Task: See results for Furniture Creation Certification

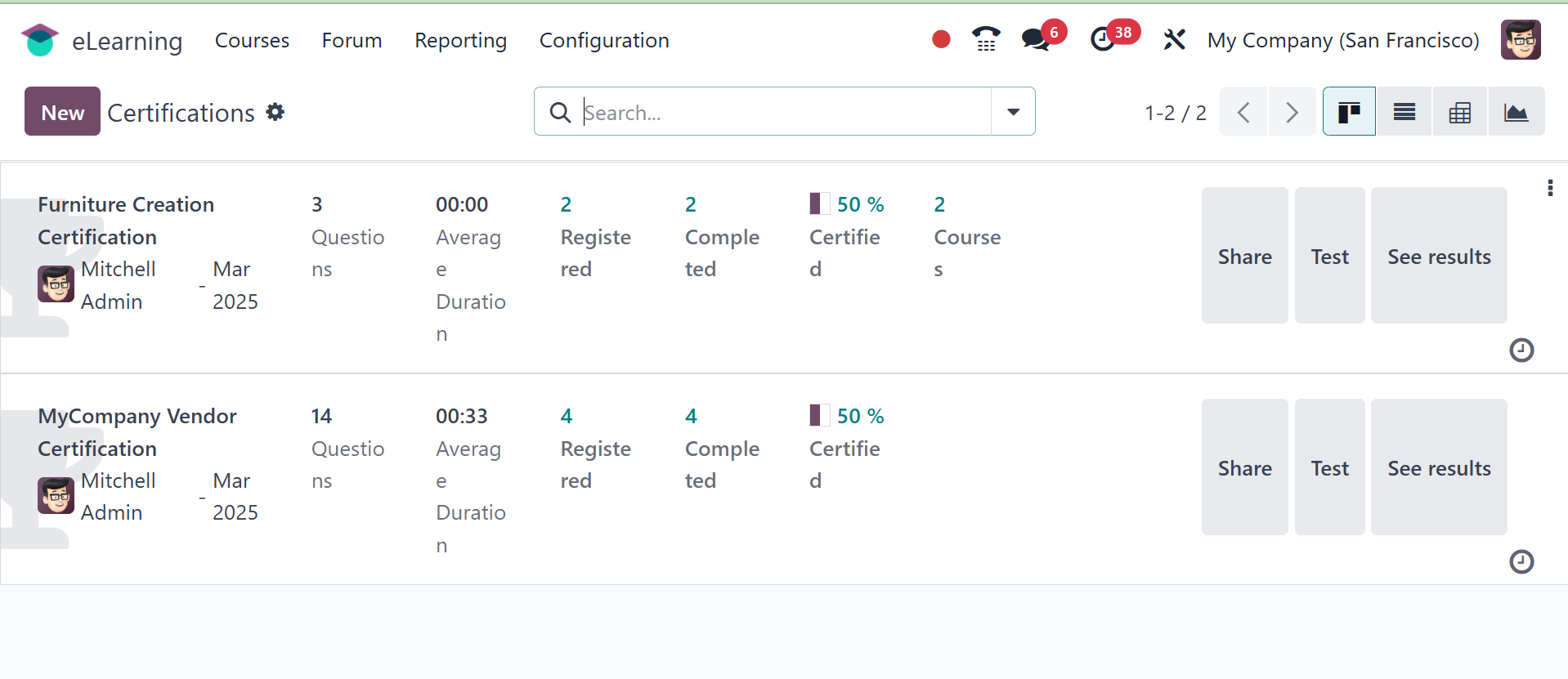Action: (x=1439, y=256)
